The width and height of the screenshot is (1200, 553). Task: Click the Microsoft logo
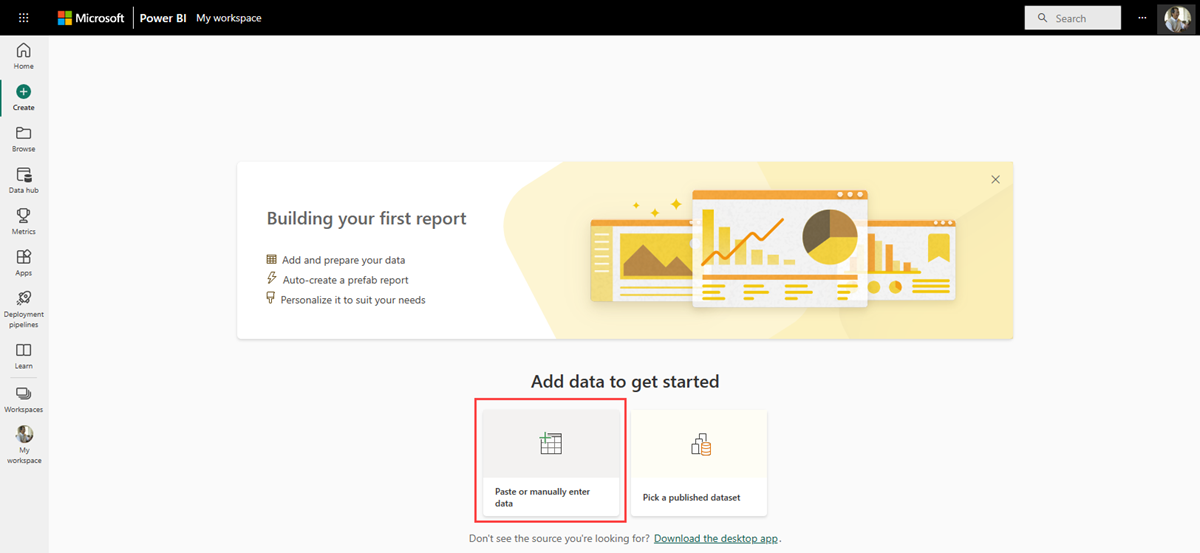[x=91, y=18]
